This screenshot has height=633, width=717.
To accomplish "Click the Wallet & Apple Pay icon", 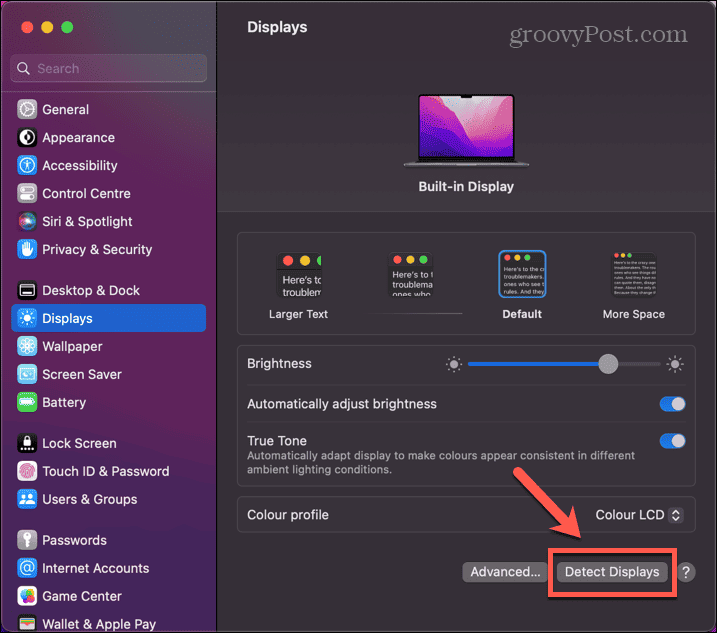I will 27,623.
